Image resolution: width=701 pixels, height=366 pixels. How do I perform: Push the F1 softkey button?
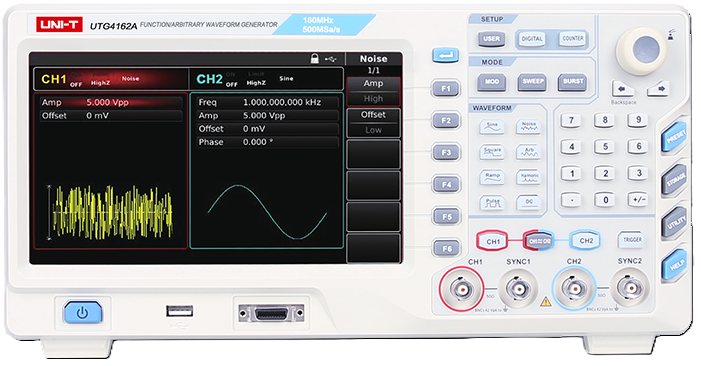(x=446, y=88)
